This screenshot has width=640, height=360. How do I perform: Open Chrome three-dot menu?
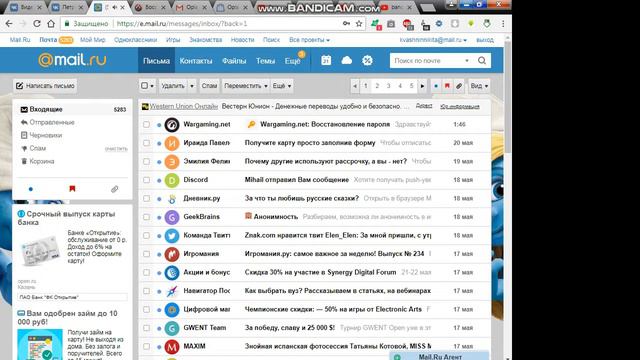[x=503, y=24]
